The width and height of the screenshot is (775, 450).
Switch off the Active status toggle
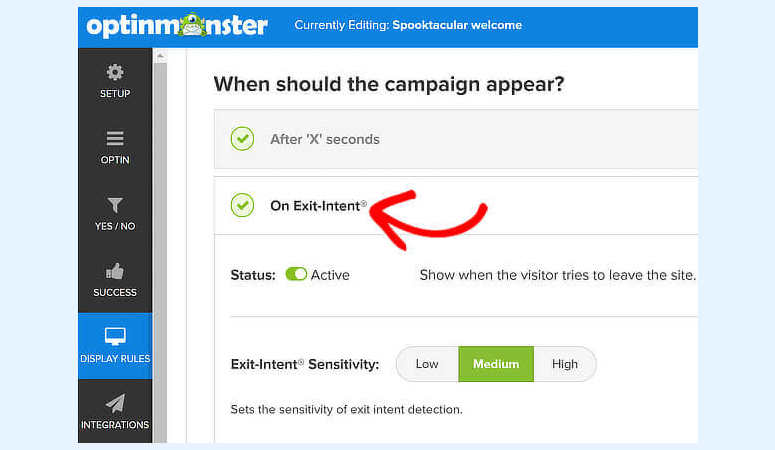pos(296,274)
